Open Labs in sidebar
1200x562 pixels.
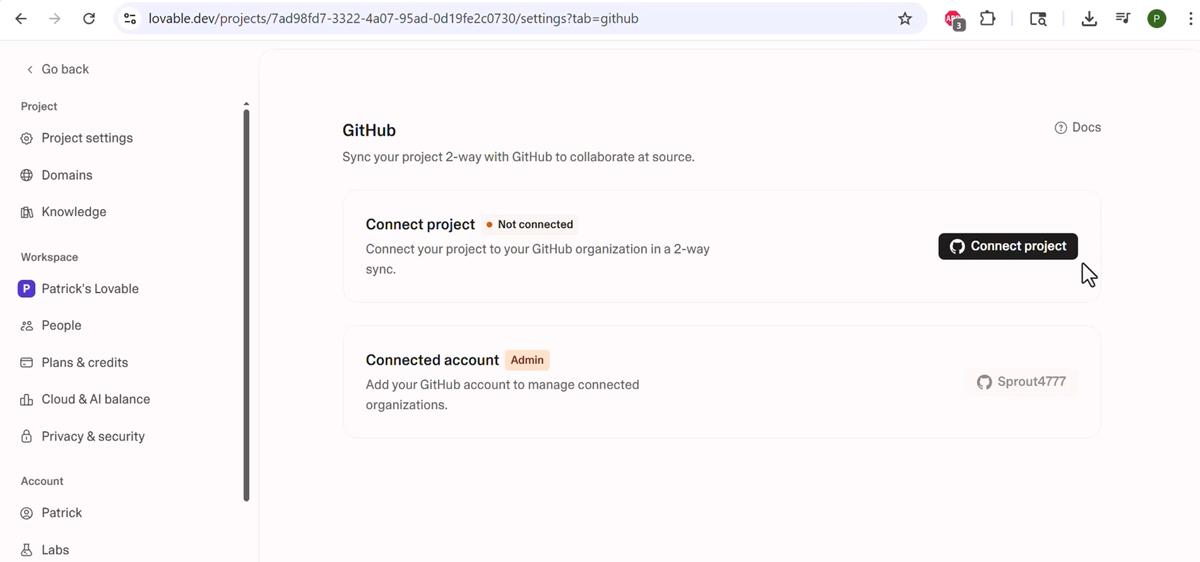tap(45, 549)
